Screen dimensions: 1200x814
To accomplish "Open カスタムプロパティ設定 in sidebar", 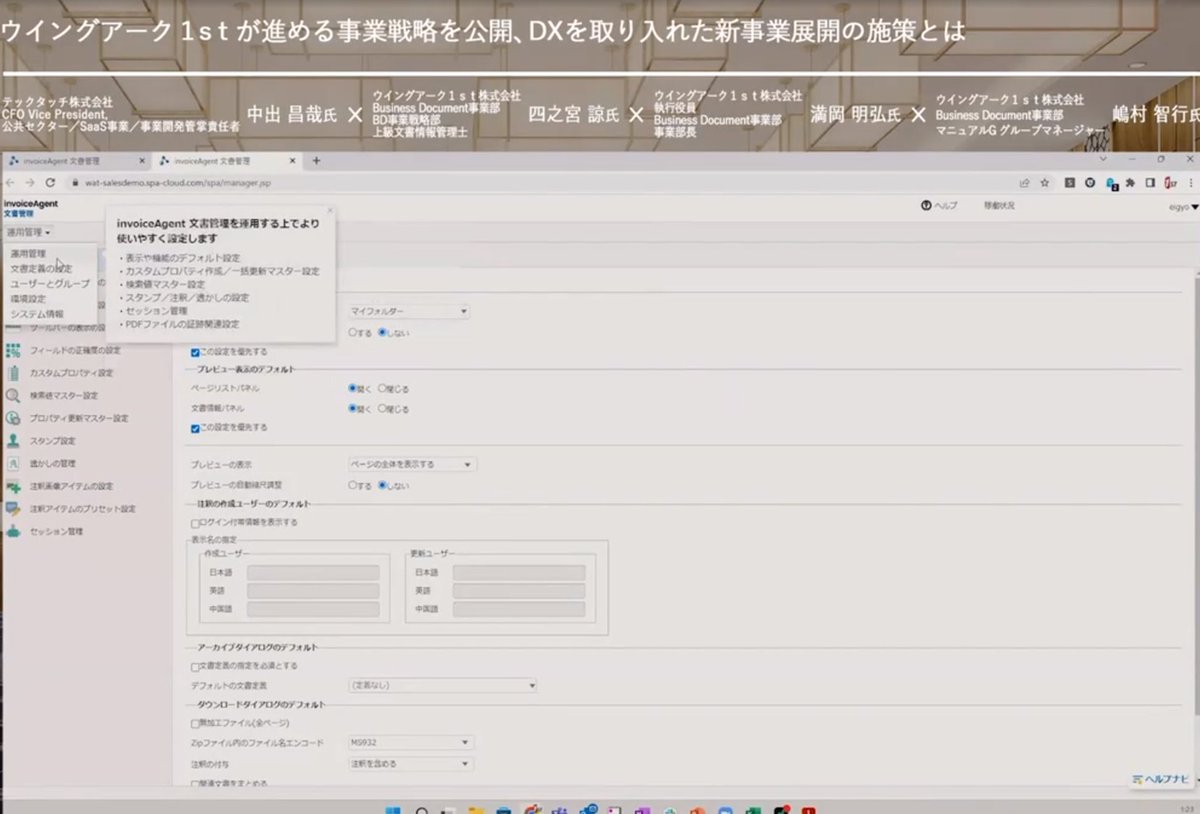I will tap(72, 373).
